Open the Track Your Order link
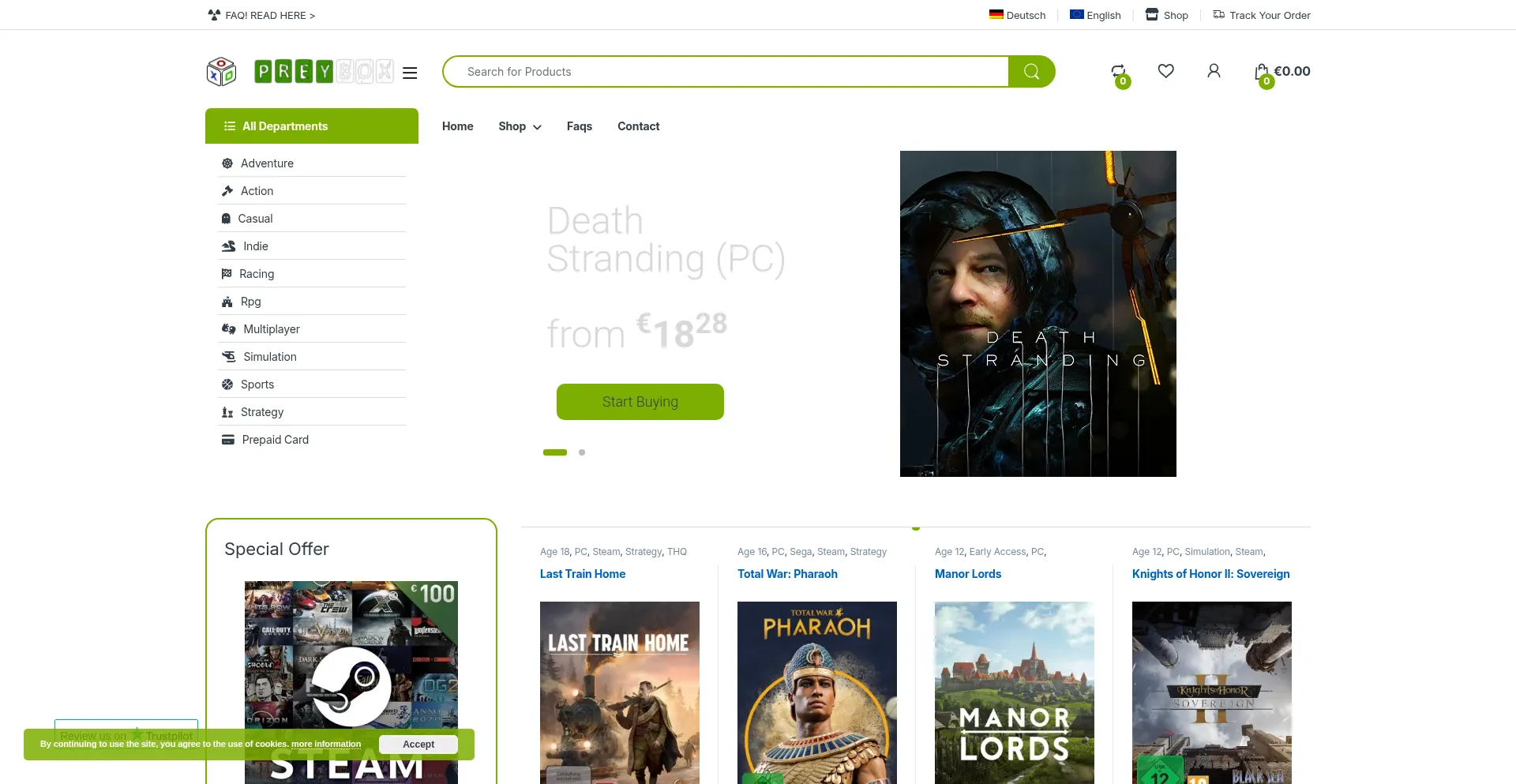1516x784 pixels. click(1270, 15)
